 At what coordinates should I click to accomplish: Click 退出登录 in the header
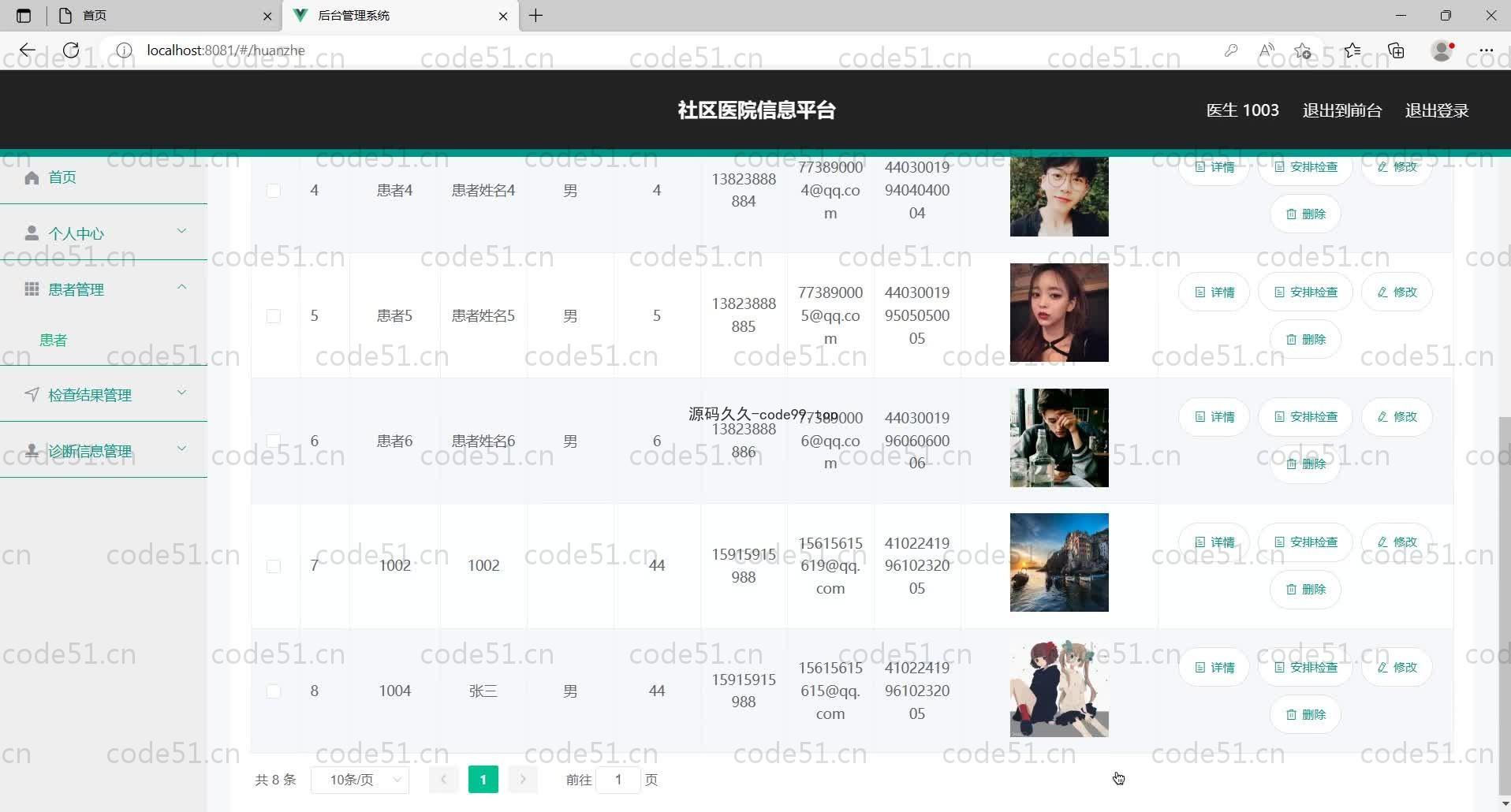point(1436,110)
